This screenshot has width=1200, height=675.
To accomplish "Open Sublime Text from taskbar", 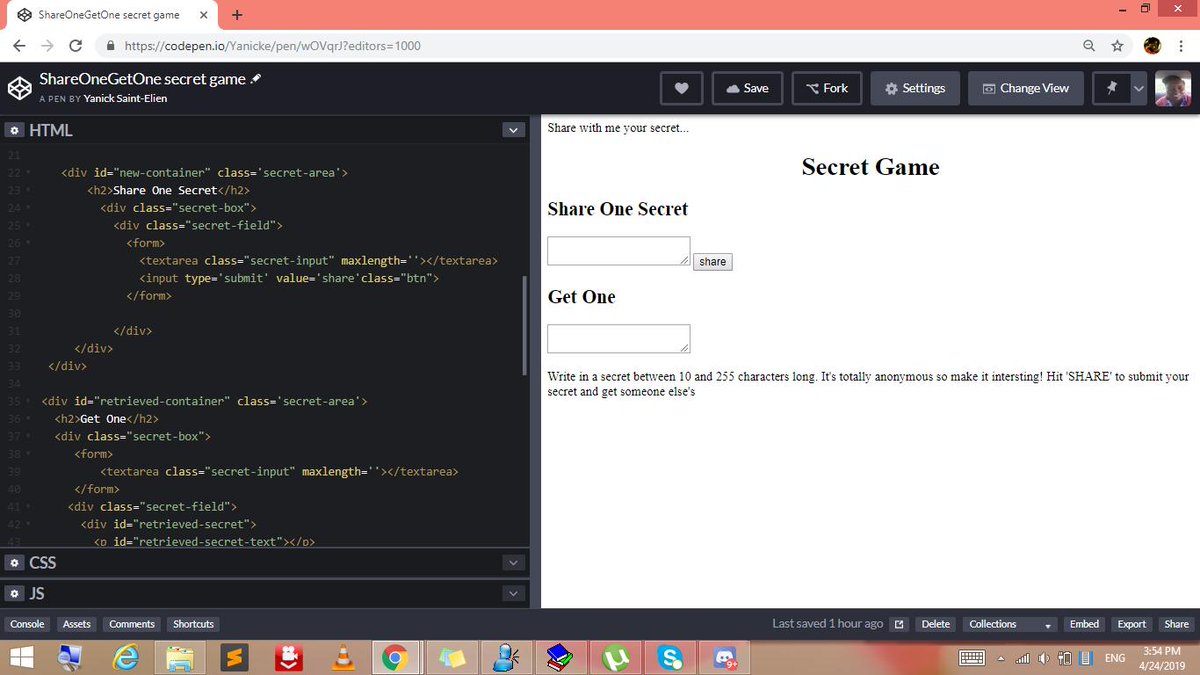I will (234, 657).
